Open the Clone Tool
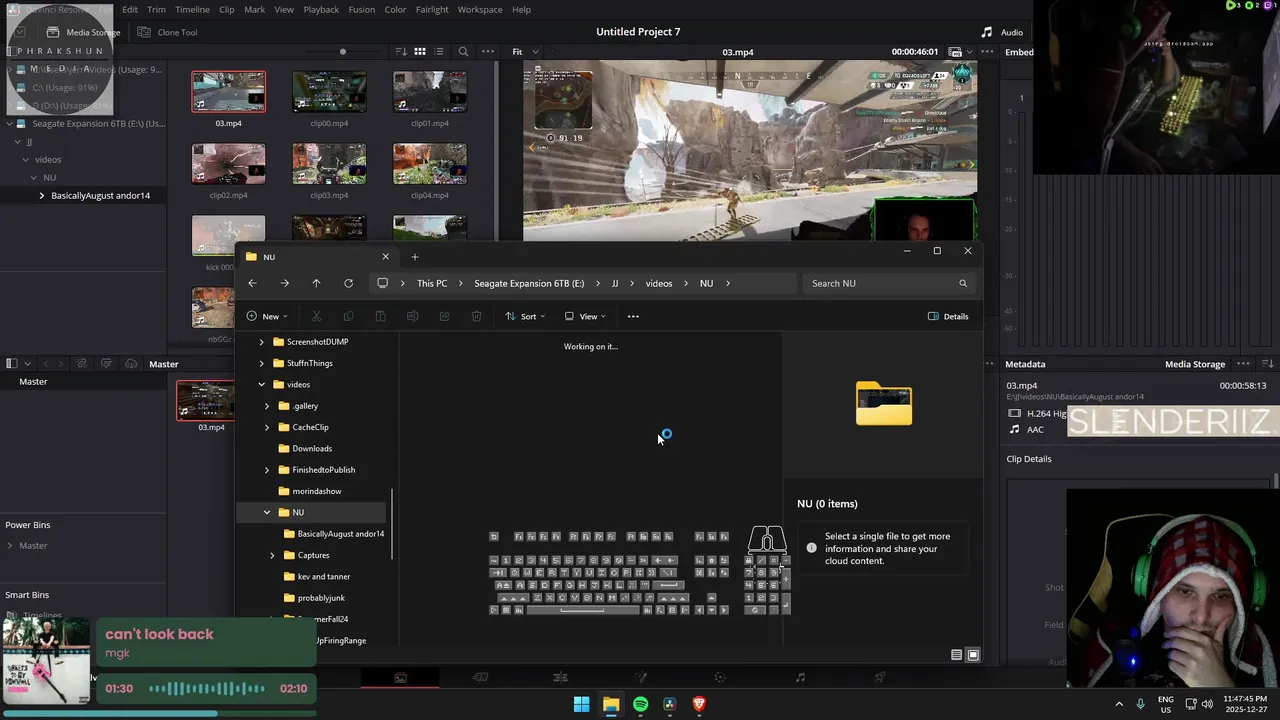 pos(167,32)
